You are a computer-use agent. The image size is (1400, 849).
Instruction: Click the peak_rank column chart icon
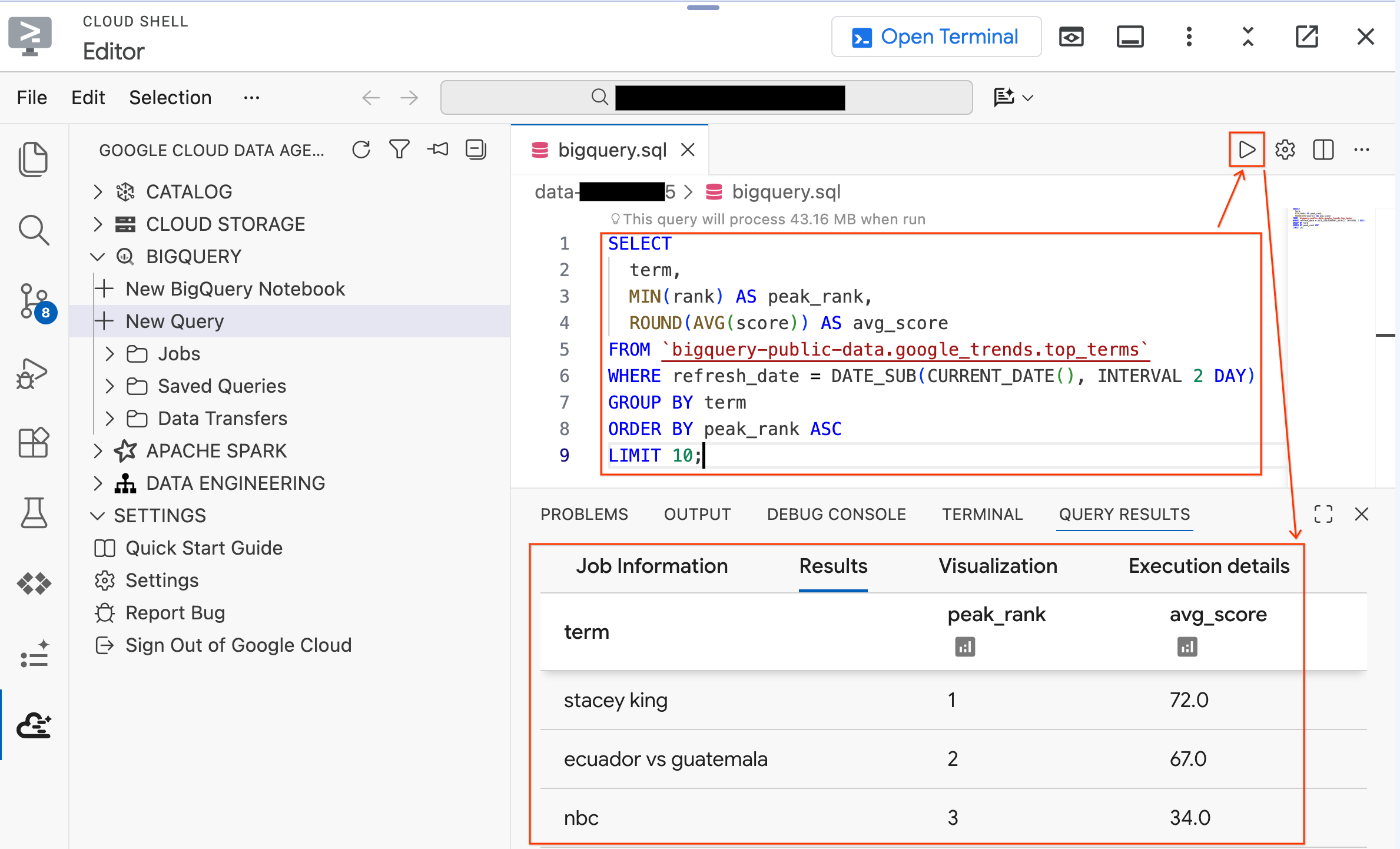pos(964,646)
